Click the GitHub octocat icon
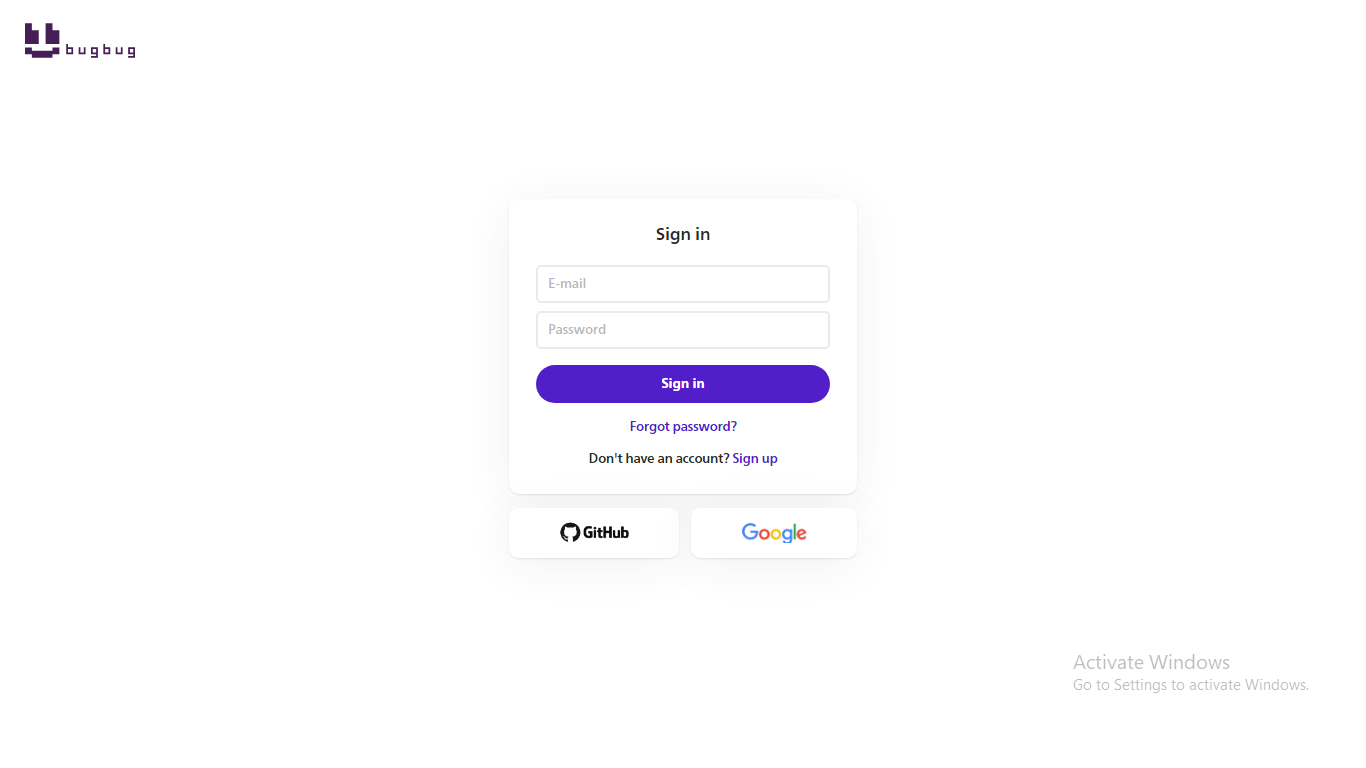This screenshot has height=768, width=1366. pos(570,533)
